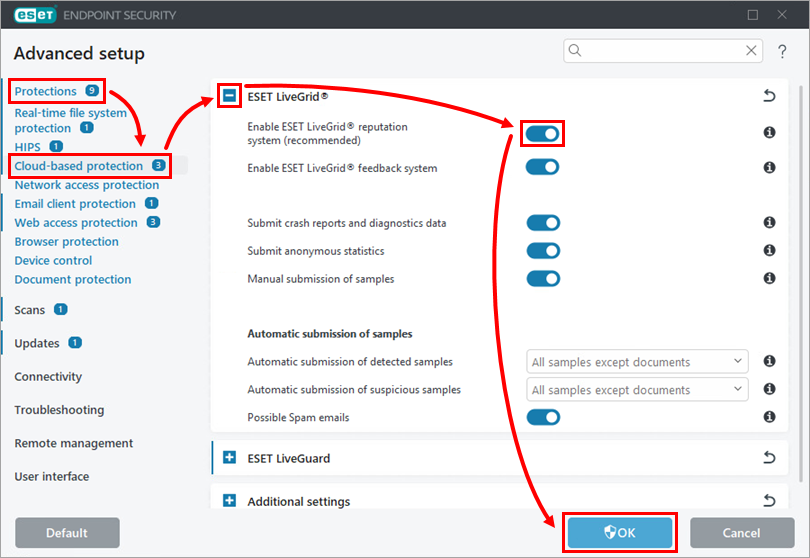810x558 pixels.
Task: Click the Scans count badge
Action: click(60, 309)
